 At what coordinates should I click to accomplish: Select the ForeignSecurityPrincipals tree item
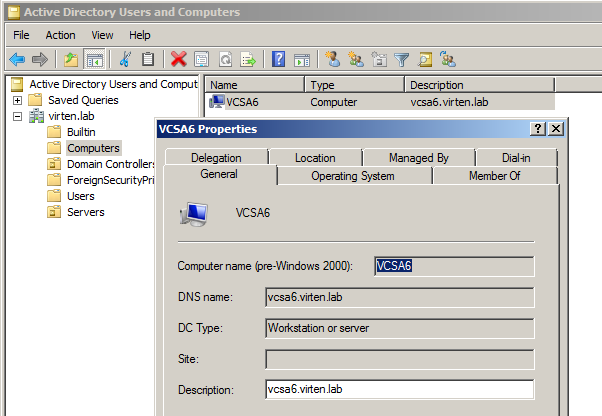(x=110, y=180)
